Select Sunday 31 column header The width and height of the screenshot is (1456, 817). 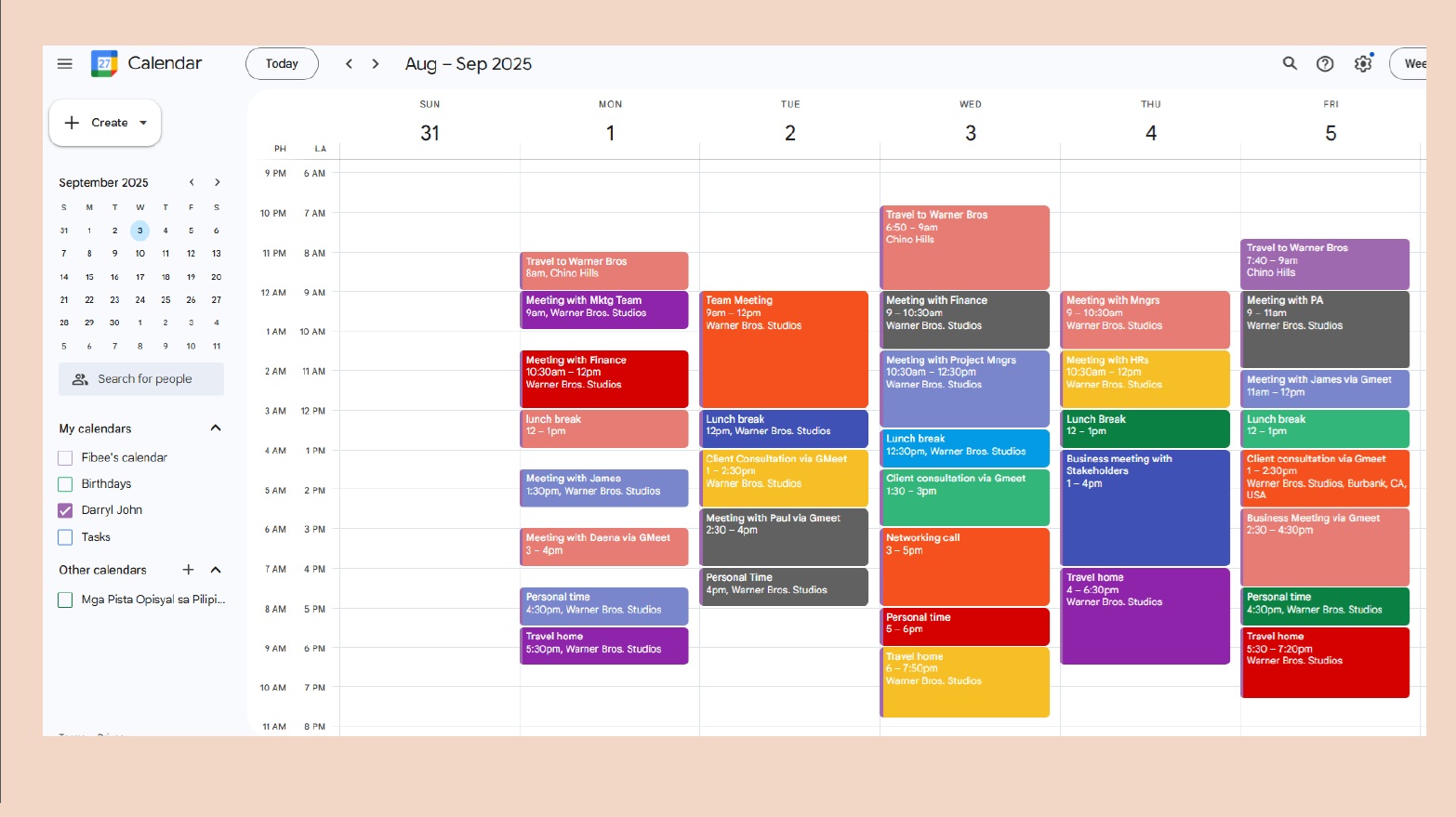point(430,124)
